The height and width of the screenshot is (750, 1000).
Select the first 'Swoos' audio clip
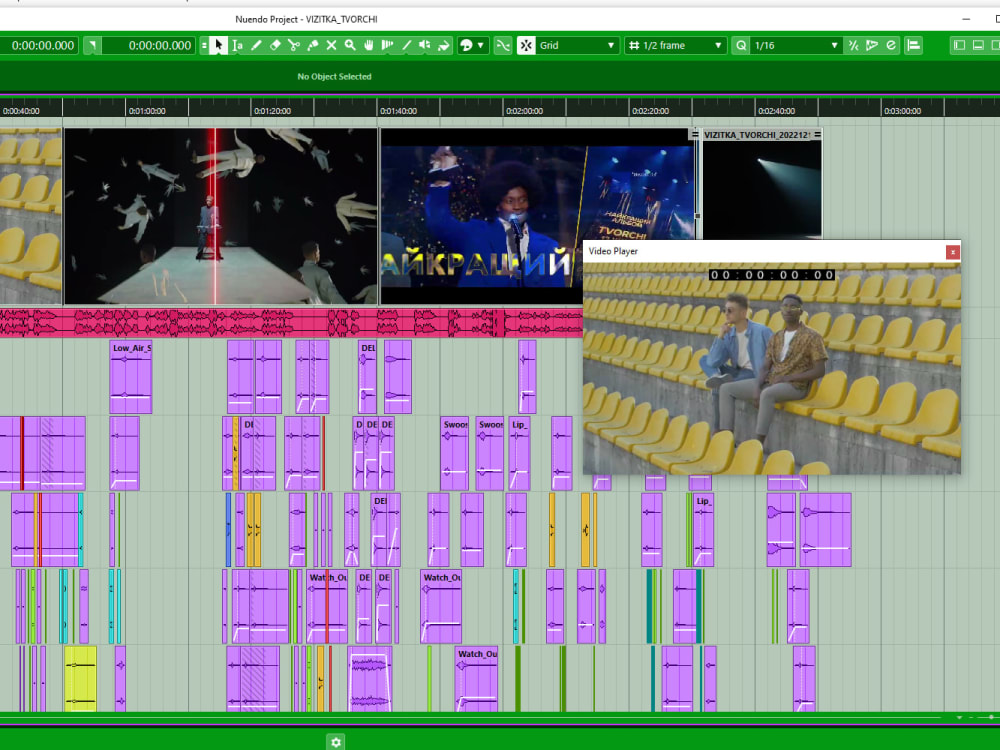[x=455, y=453]
